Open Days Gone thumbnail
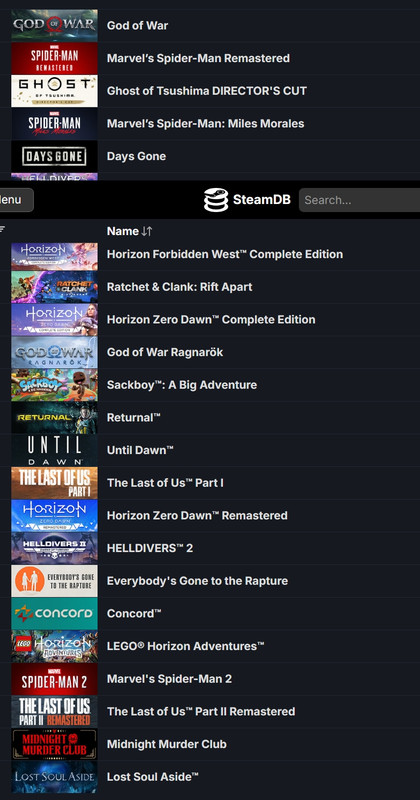The image size is (420, 800). [54, 156]
